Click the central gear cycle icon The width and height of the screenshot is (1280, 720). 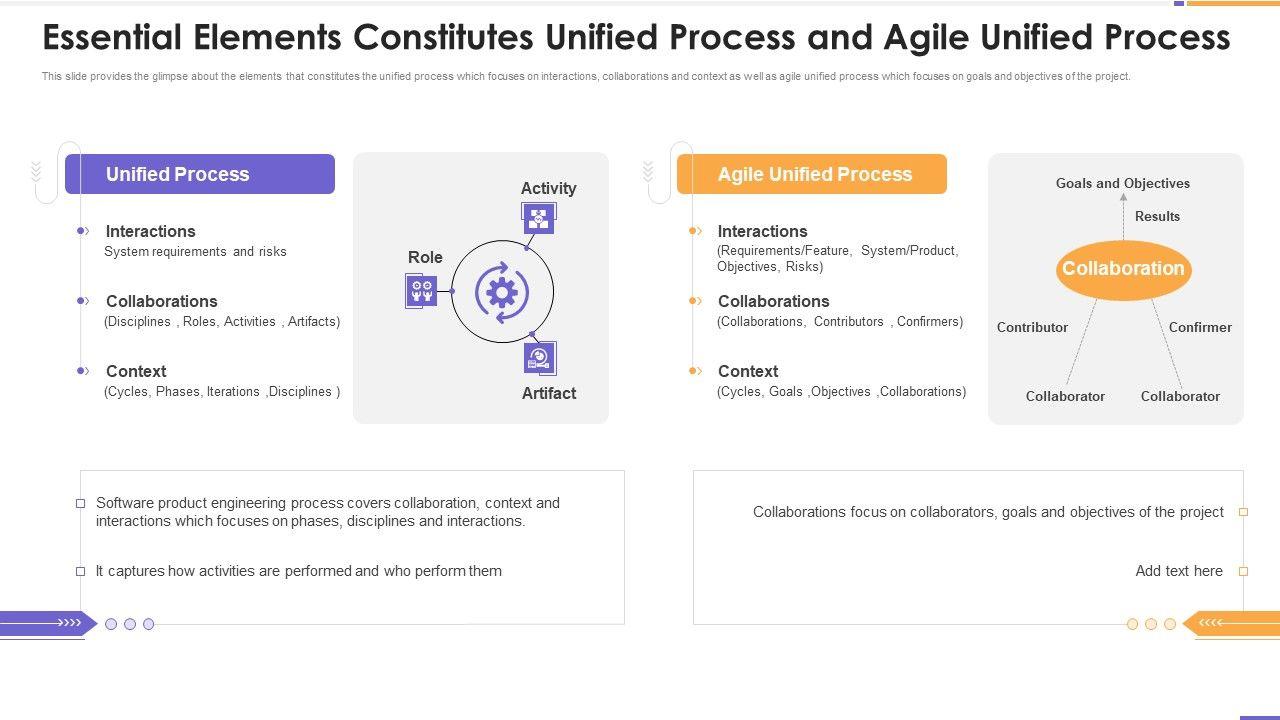tap(502, 292)
